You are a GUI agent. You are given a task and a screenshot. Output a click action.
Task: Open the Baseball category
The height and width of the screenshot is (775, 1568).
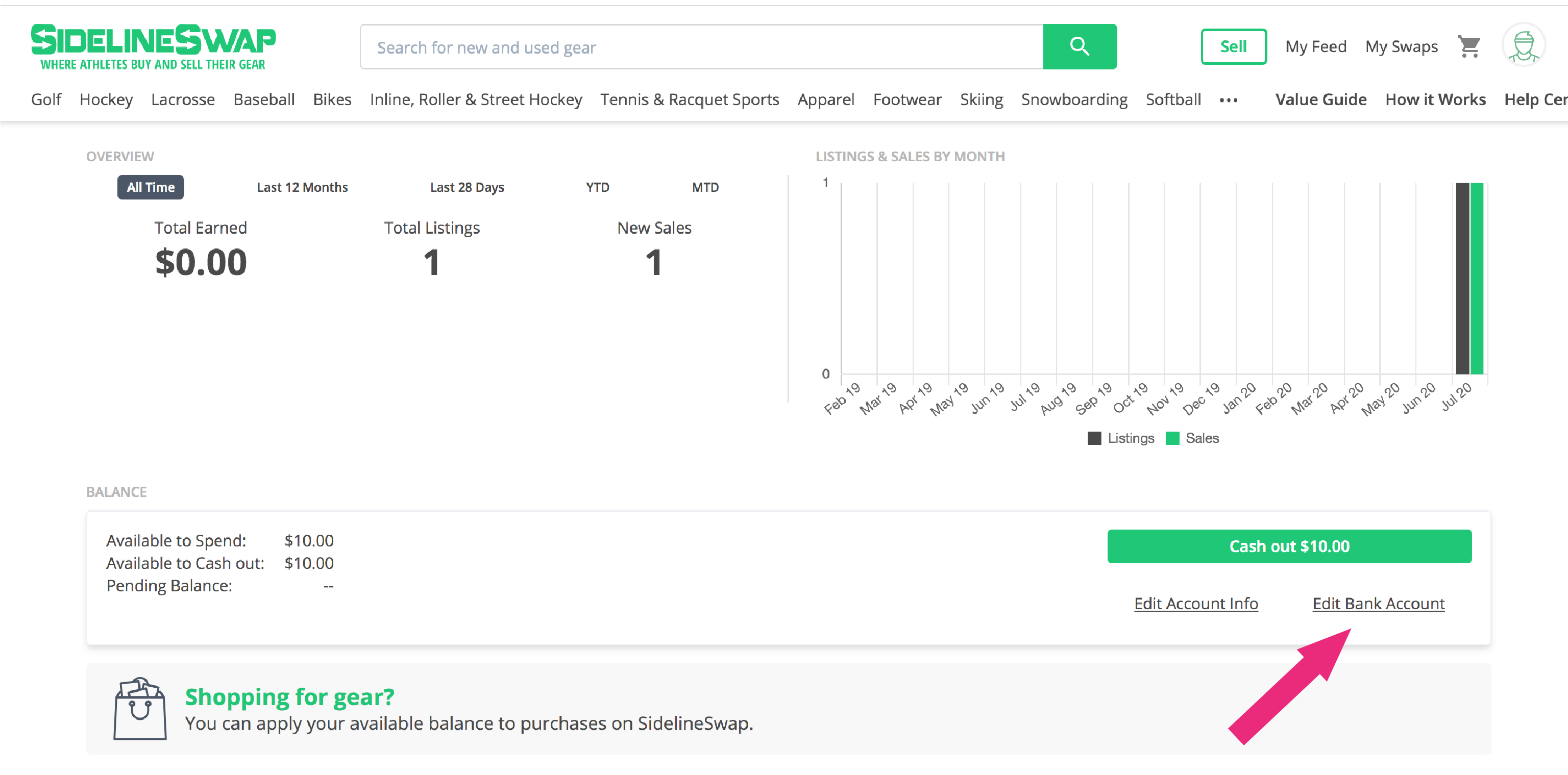tap(263, 100)
